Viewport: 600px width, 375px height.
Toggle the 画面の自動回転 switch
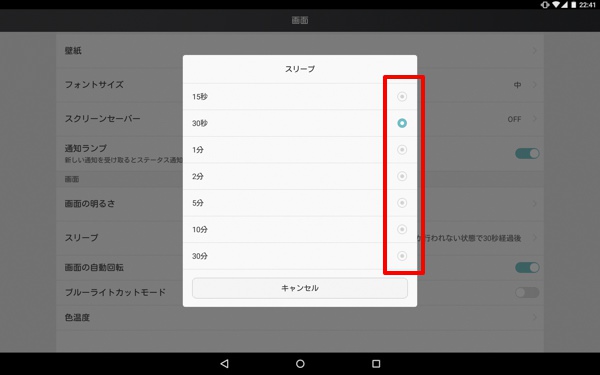(527, 267)
